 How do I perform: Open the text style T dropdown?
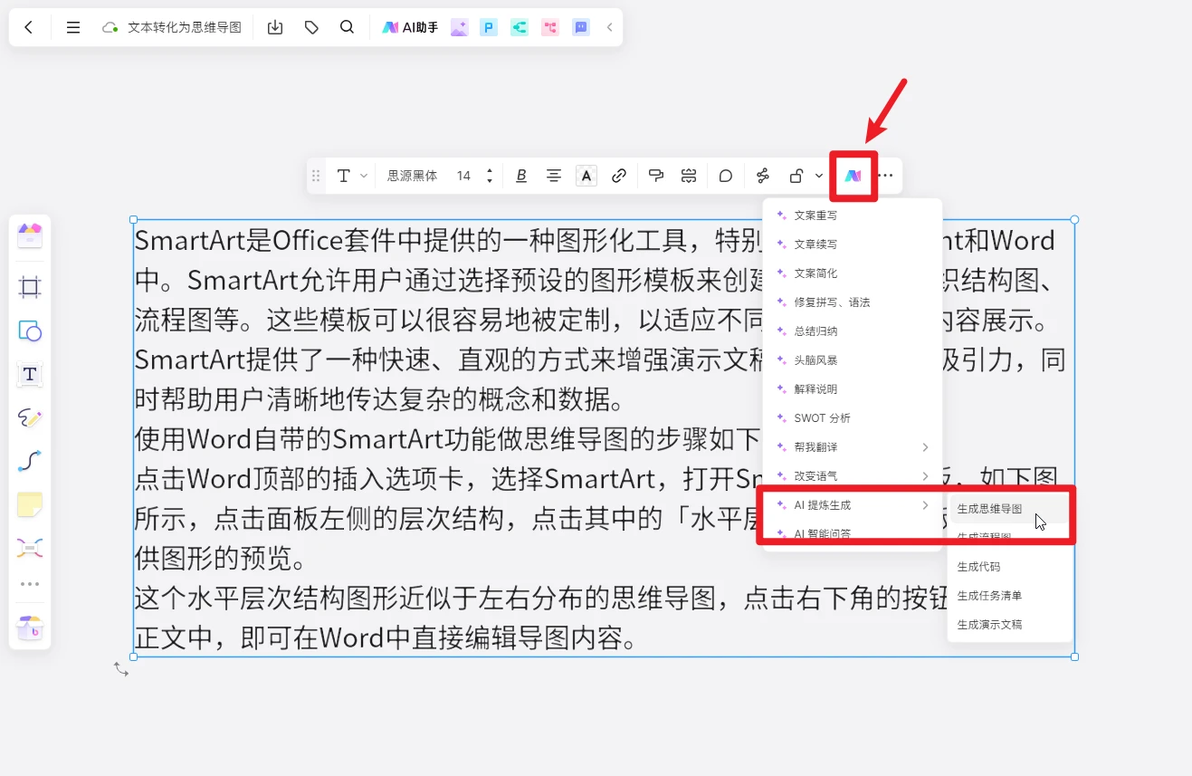pyautogui.click(x=351, y=176)
